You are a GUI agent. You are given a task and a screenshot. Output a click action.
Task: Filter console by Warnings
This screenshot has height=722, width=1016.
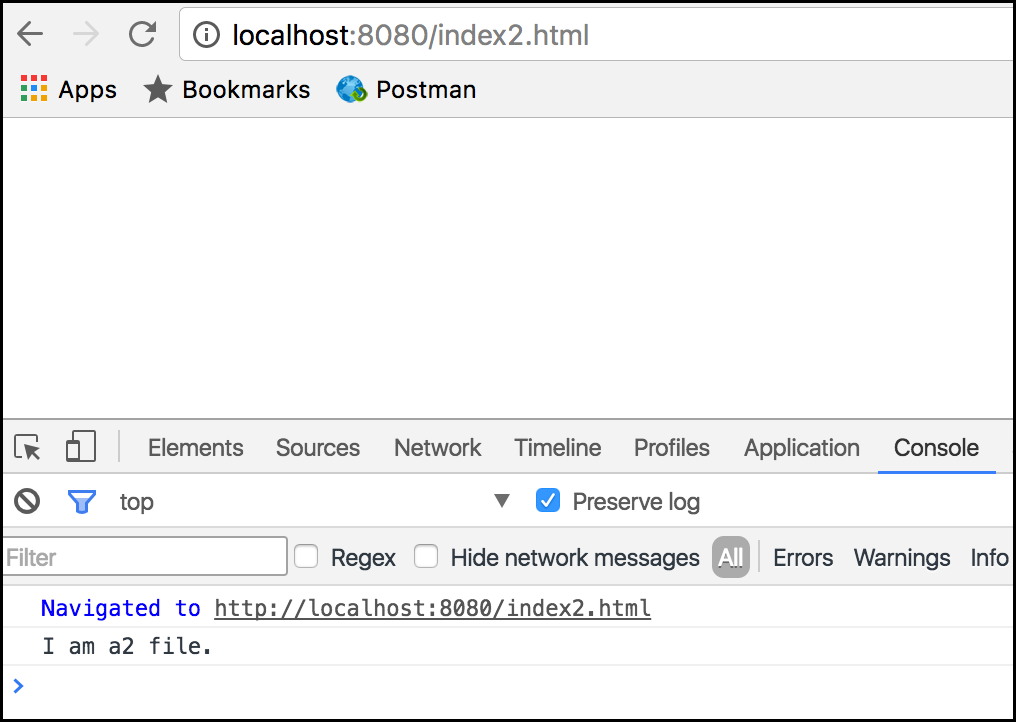901,558
